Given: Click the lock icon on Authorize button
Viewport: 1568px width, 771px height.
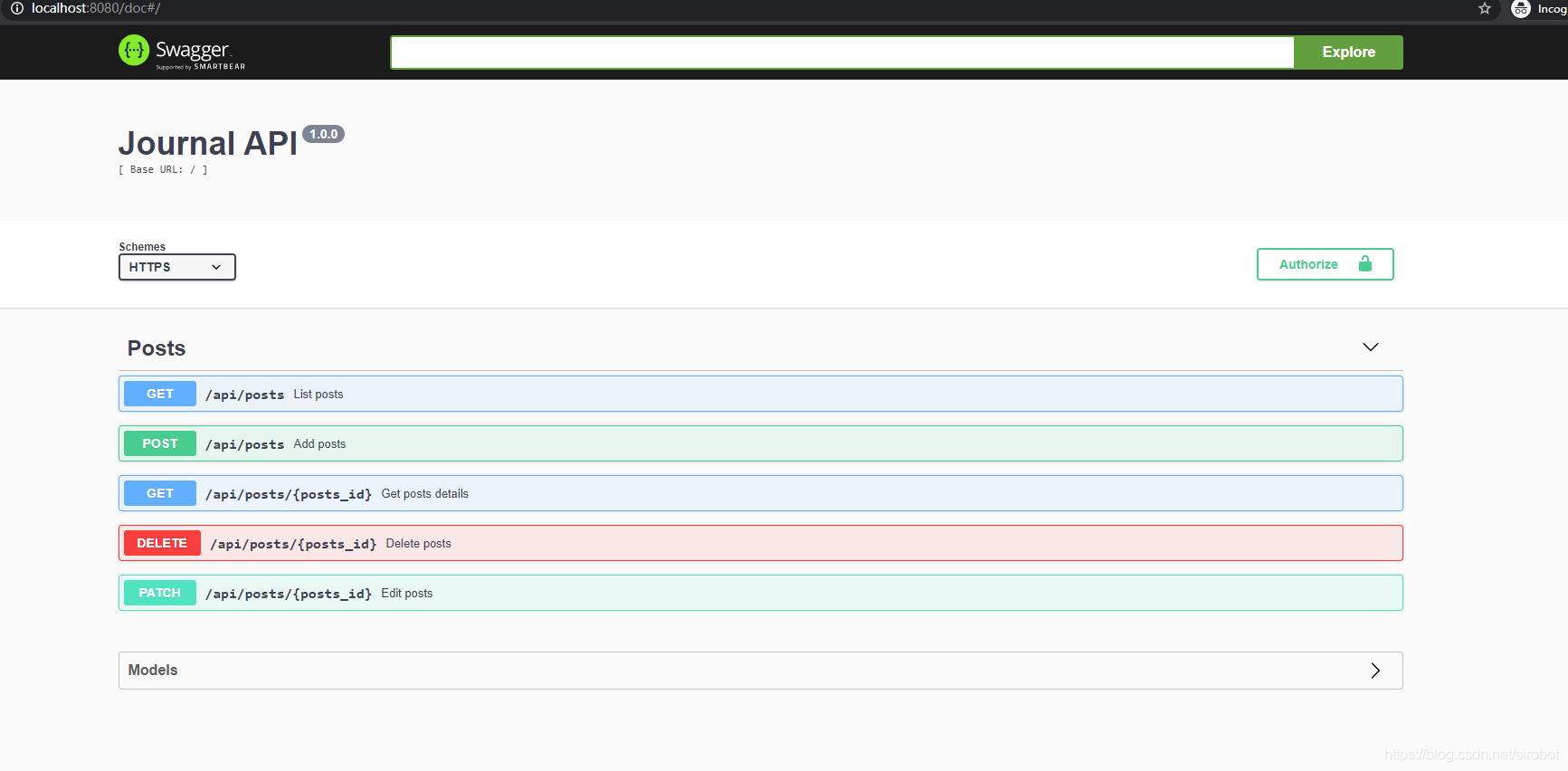Looking at the screenshot, I should pos(1365,263).
